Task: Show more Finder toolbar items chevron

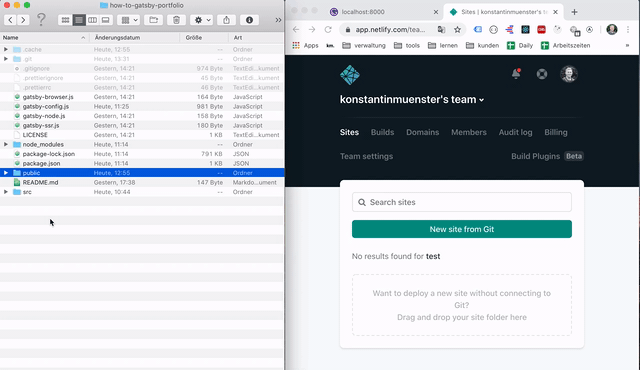Action: [x=278, y=20]
